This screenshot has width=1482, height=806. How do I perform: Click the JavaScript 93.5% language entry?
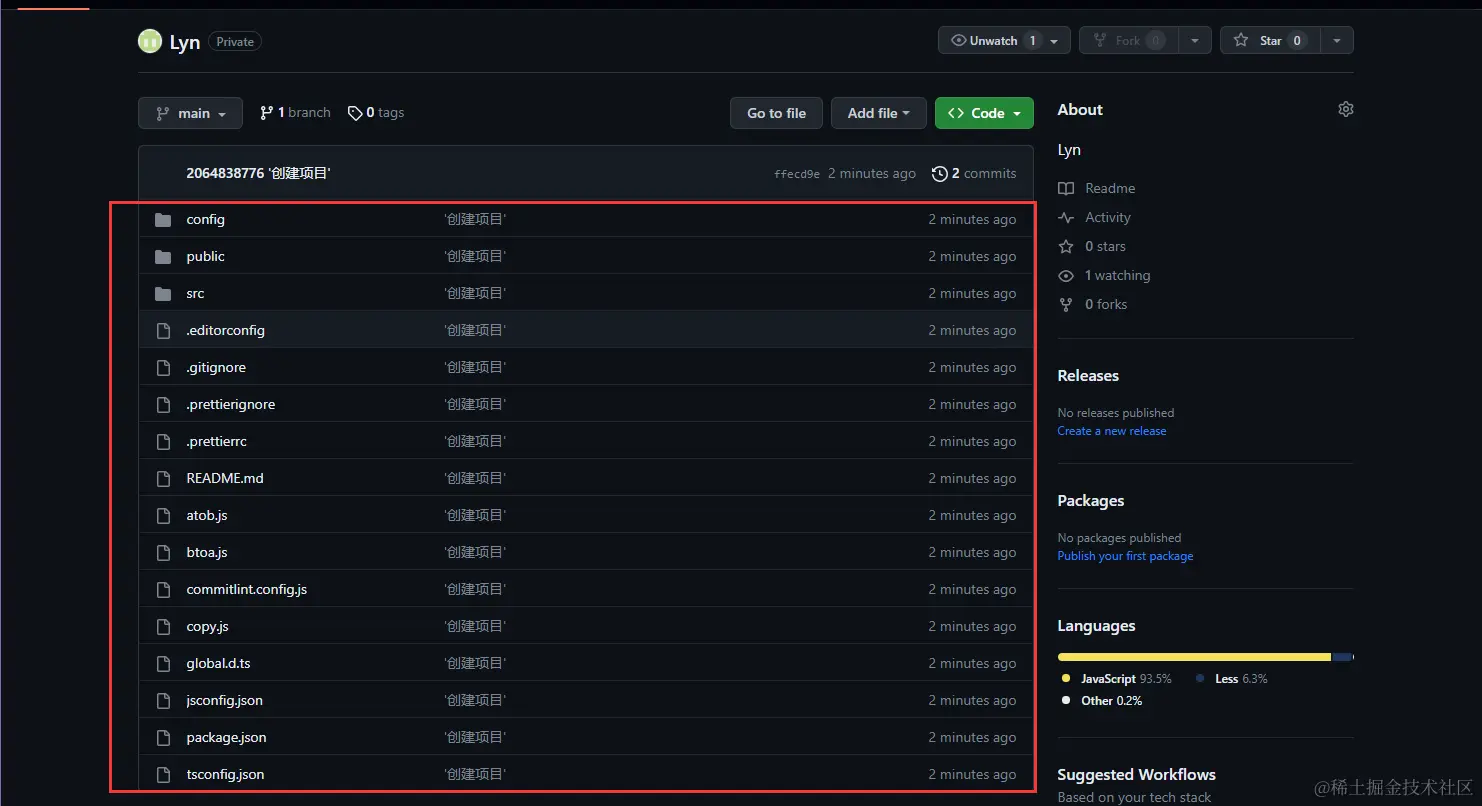tap(1116, 679)
